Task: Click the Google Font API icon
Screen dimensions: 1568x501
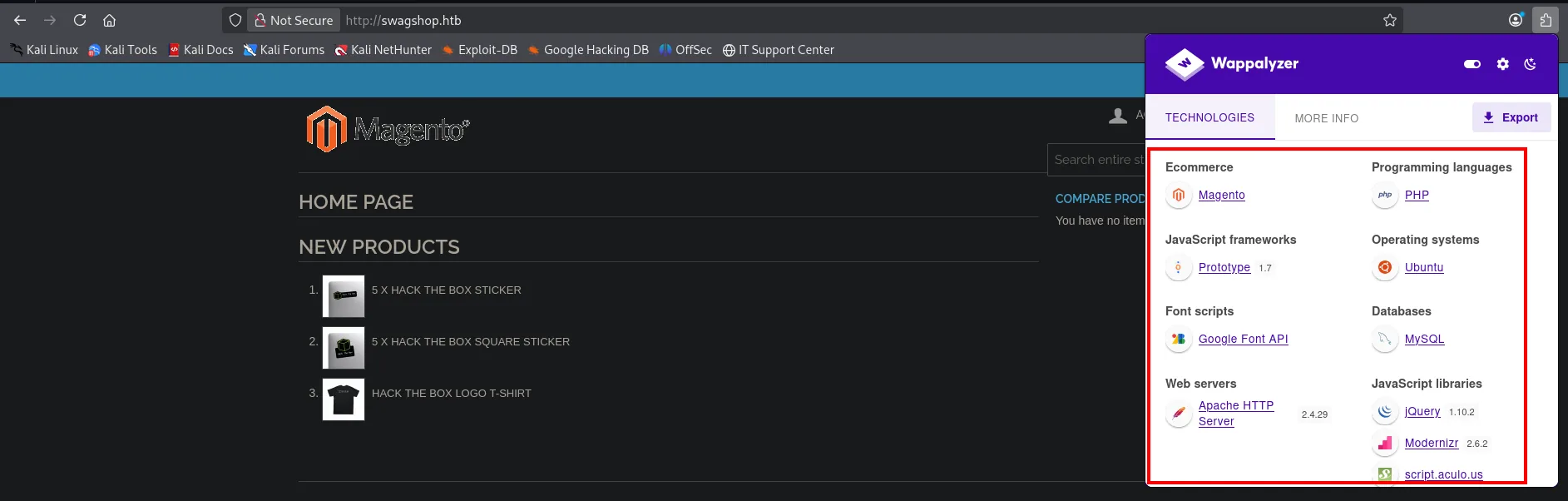Action: (x=1179, y=340)
